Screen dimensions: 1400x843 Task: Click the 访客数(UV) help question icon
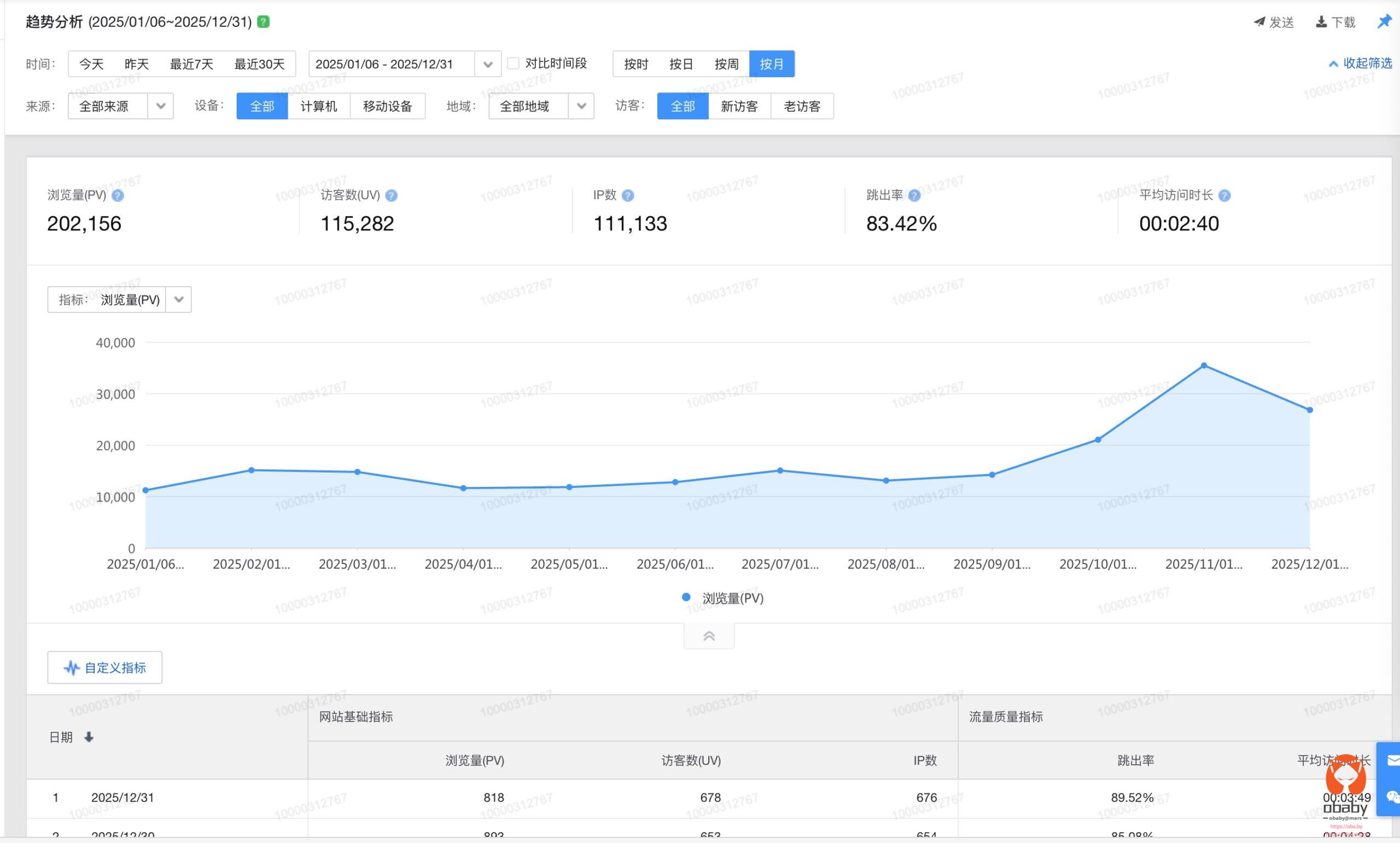tap(391, 195)
